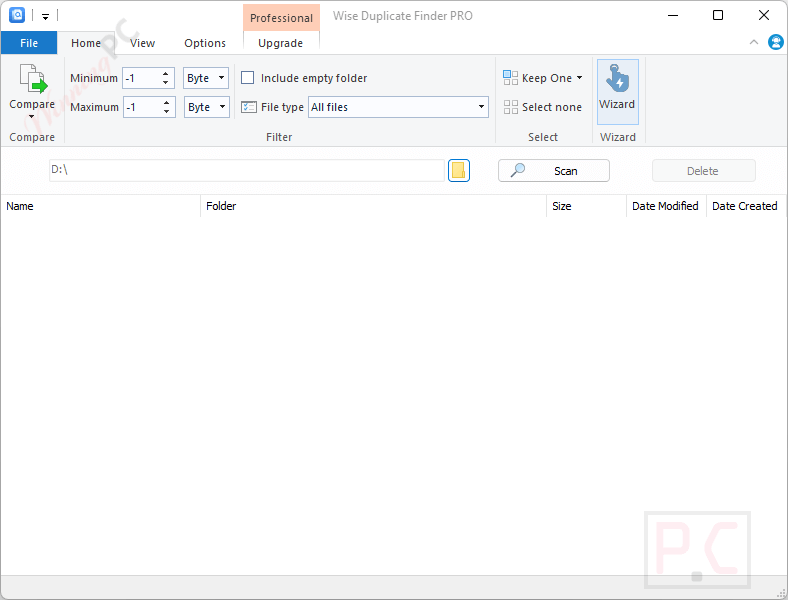Click the File type list icon

249,107
